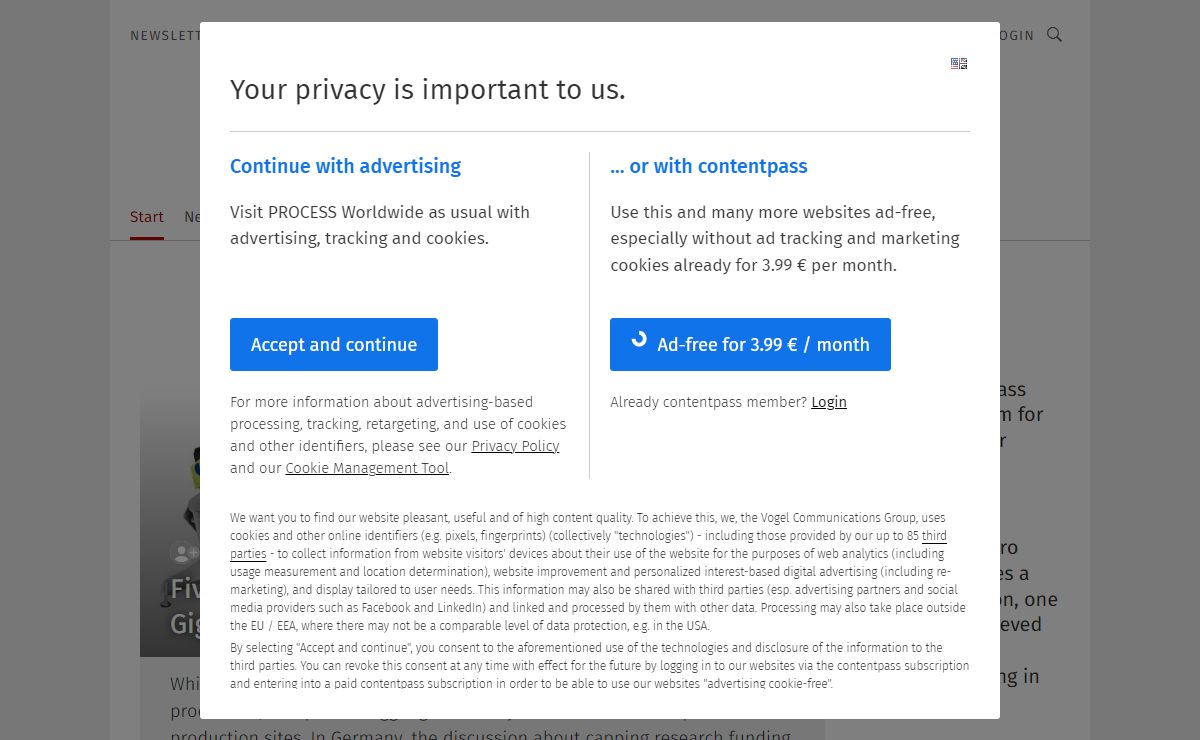Click the add-user icon on article image
This screenshot has width=1200, height=740.
pos(184,552)
